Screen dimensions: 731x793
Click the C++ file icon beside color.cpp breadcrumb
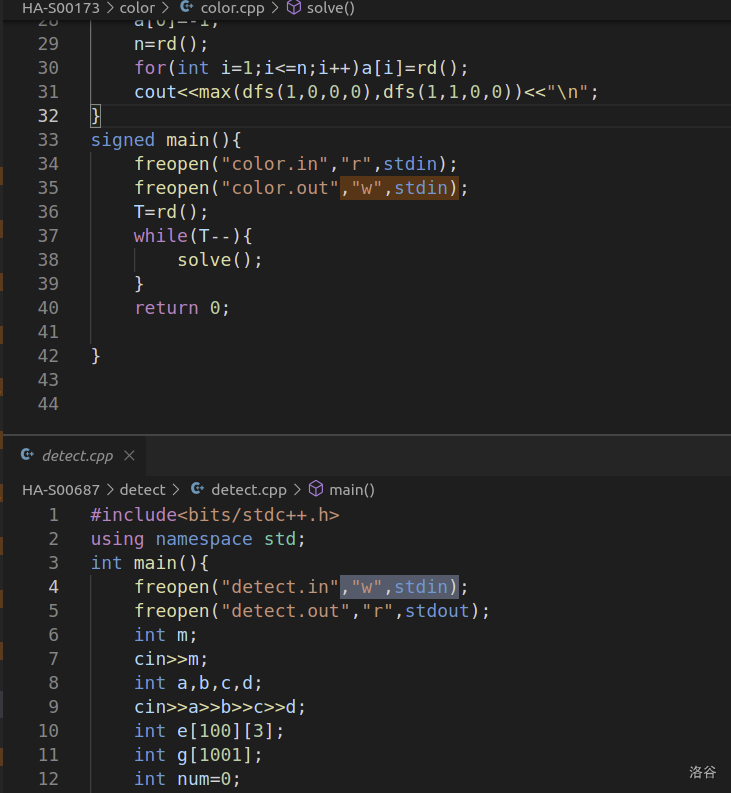(x=186, y=8)
